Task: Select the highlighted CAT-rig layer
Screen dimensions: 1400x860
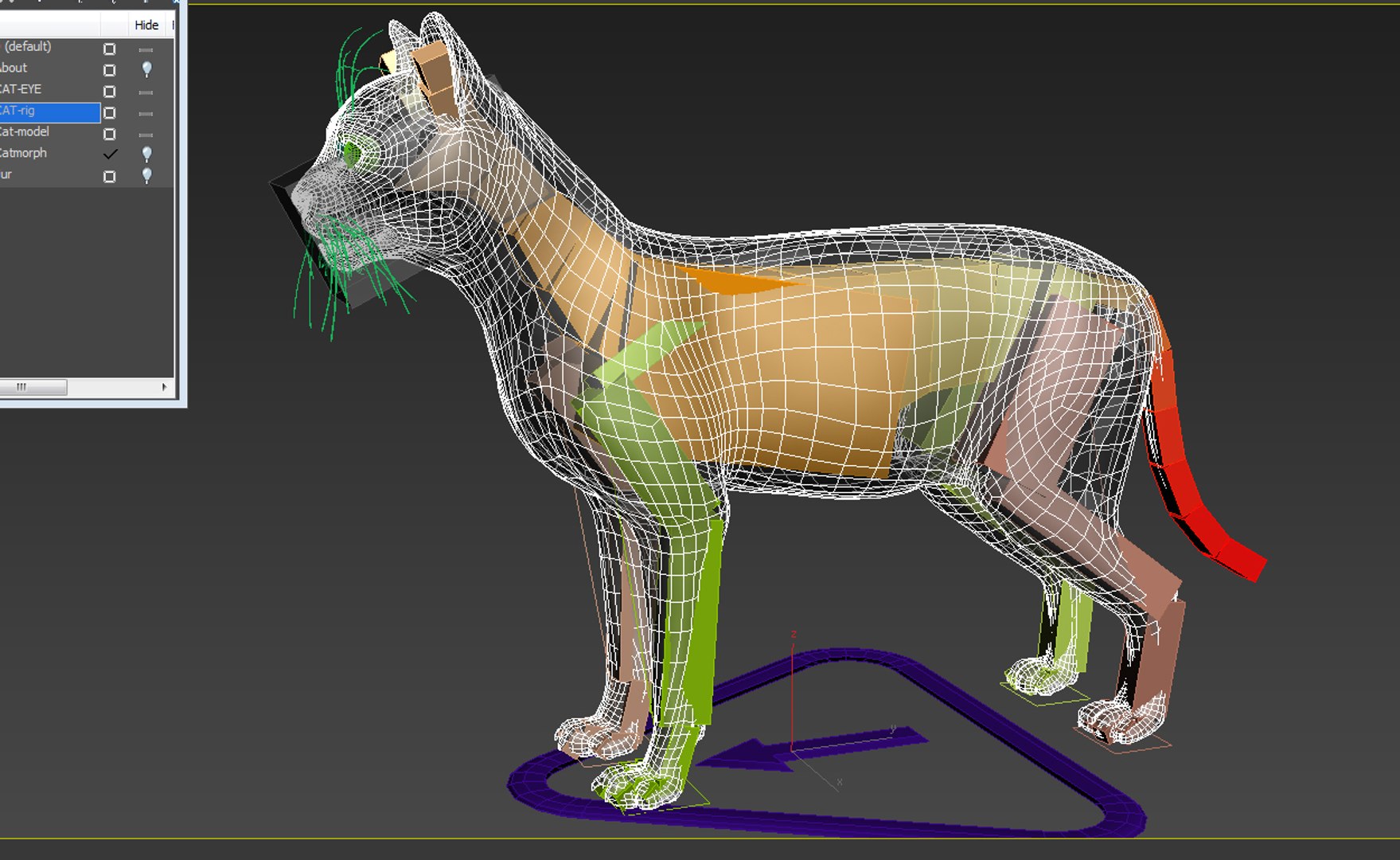Action: tap(50, 111)
